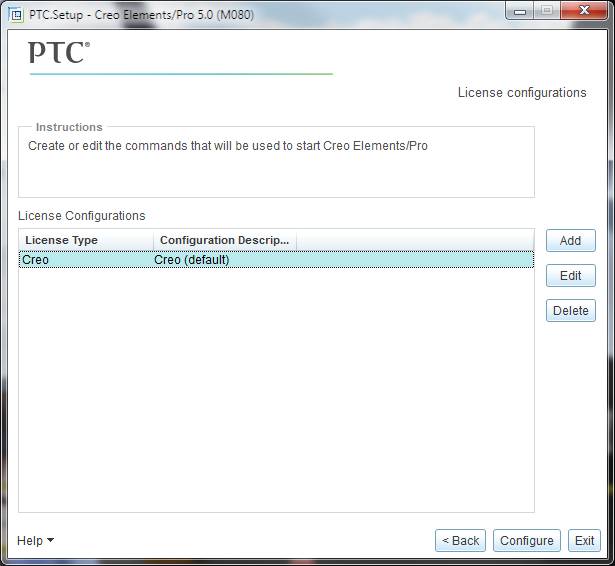Click the maximize window button
The height and width of the screenshot is (566, 615).
click(x=546, y=11)
